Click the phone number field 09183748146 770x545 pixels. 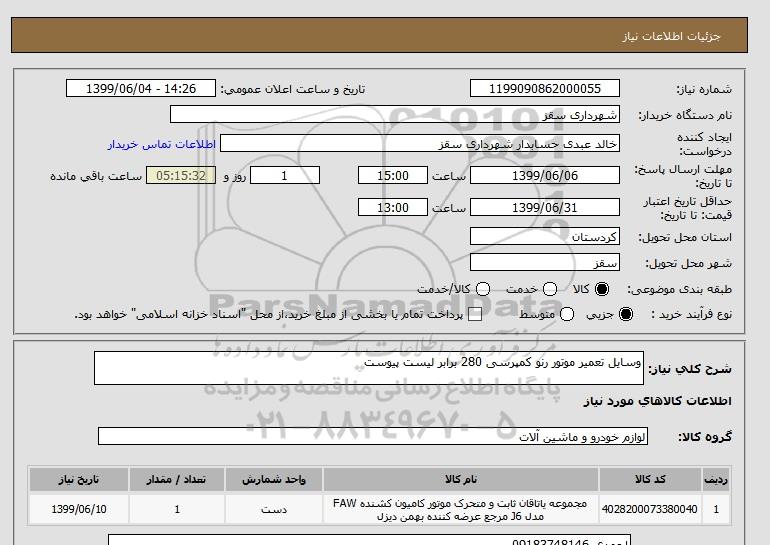tap(369, 540)
